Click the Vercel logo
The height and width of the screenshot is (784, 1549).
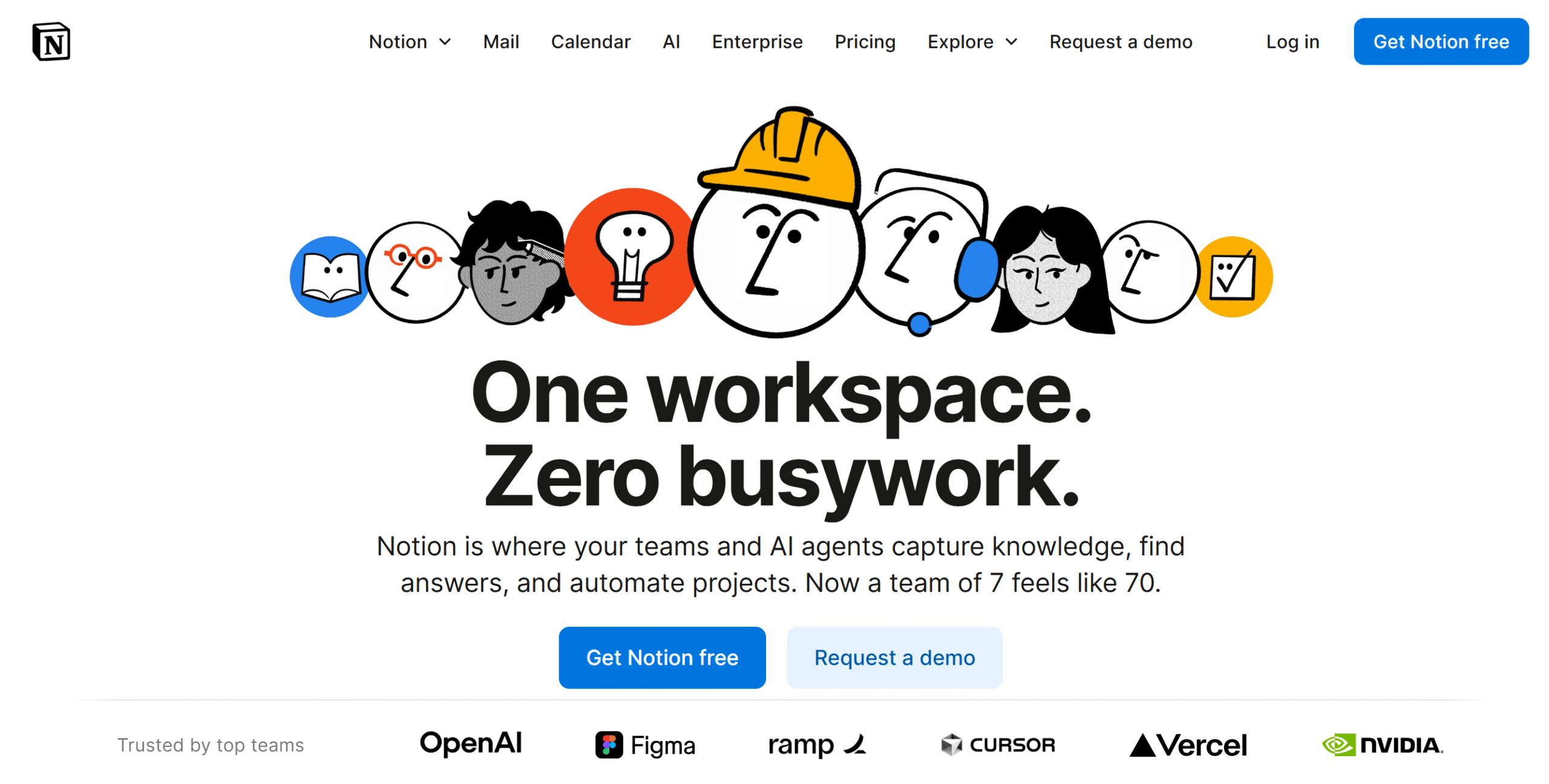(x=1187, y=745)
